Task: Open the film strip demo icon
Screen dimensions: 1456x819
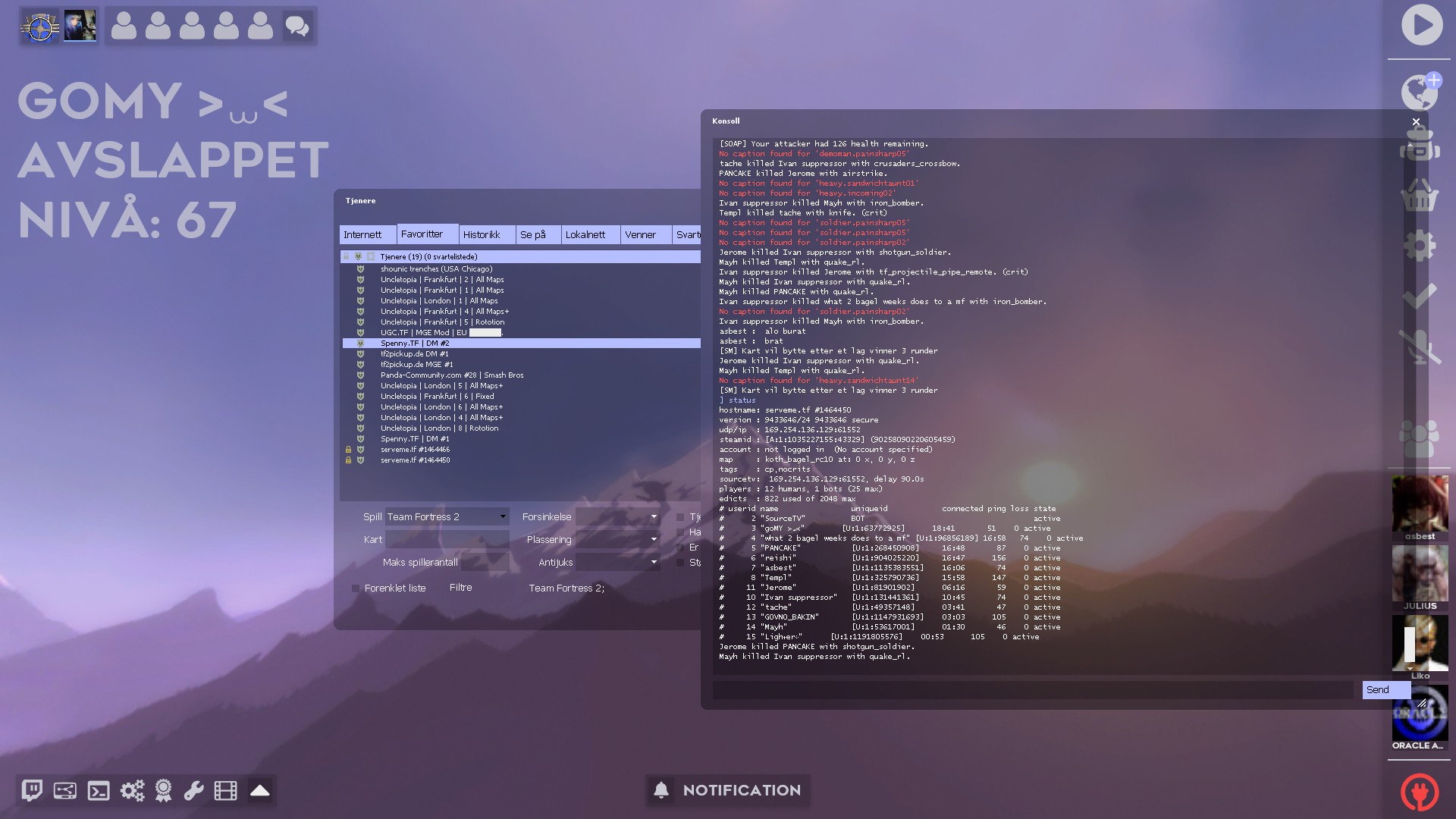Action: 225,791
